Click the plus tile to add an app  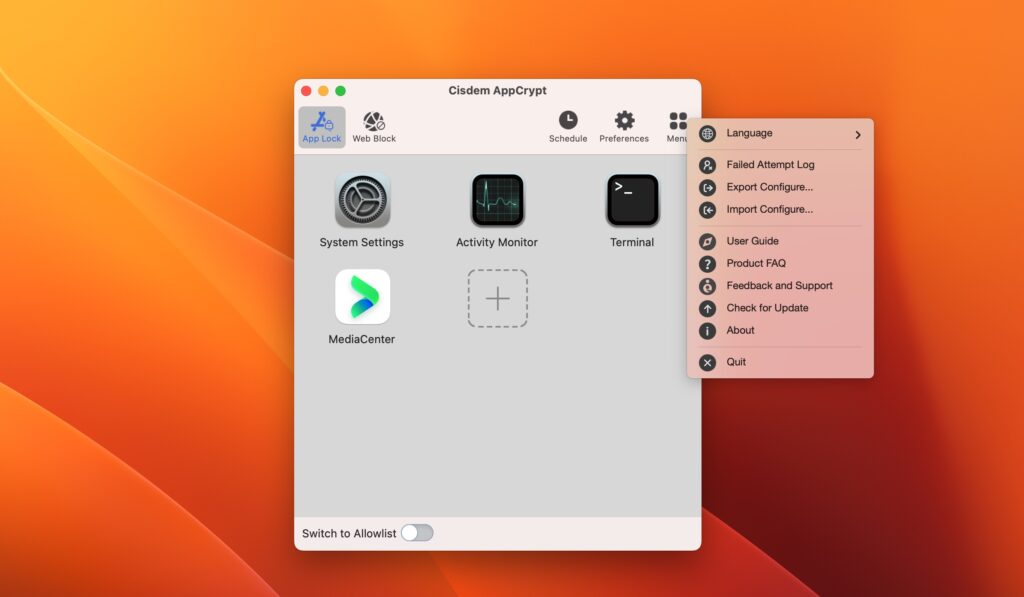click(x=497, y=297)
